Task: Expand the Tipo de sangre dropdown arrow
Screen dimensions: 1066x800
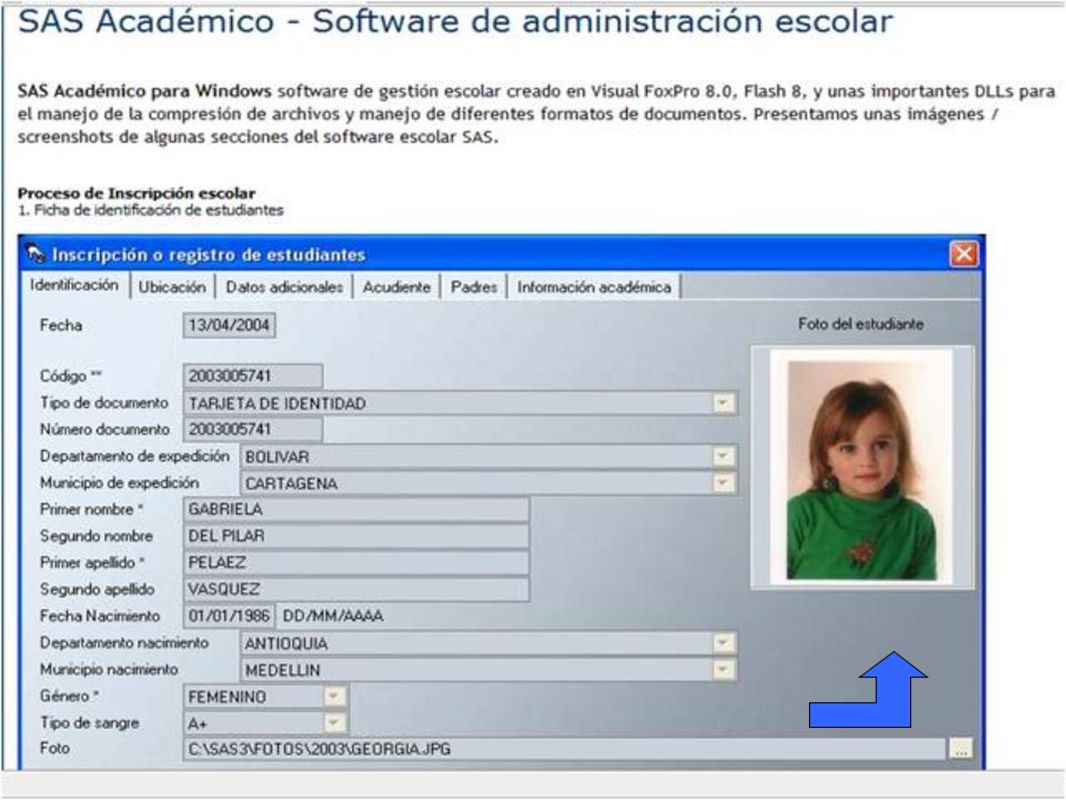Action: point(334,723)
